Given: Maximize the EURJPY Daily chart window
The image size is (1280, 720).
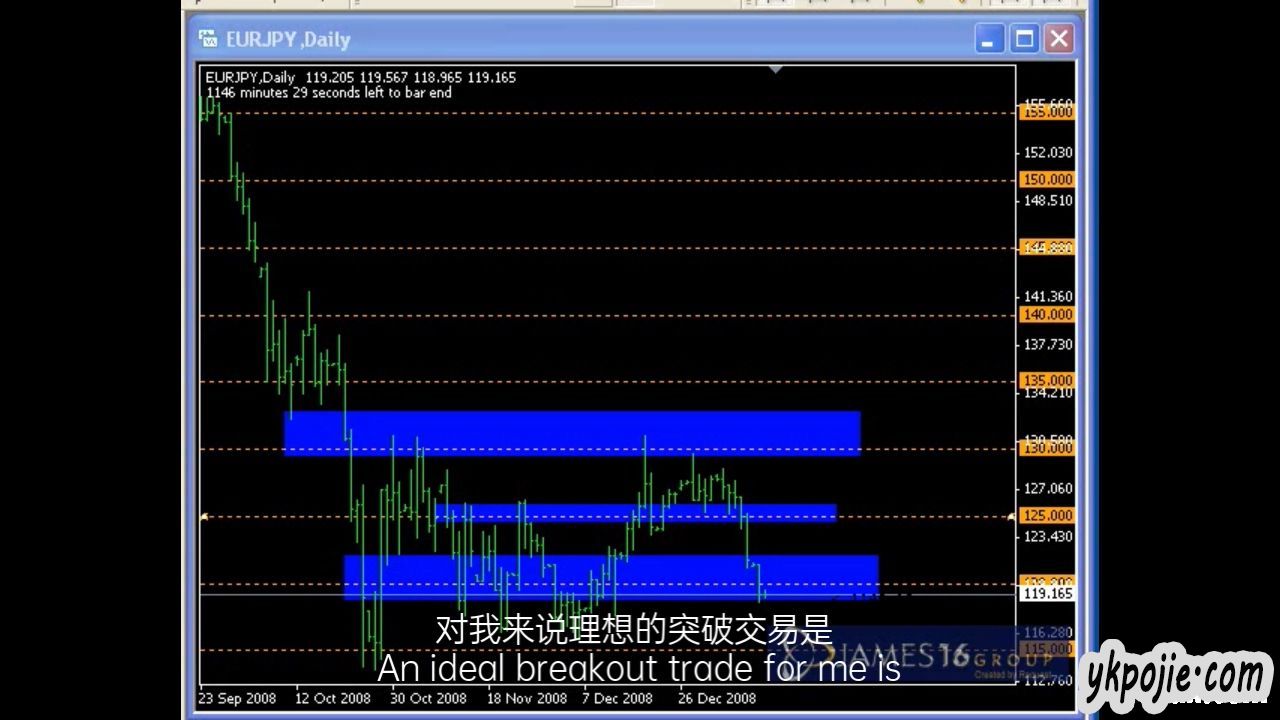Looking at the screenshot, I should [x=1024, y=39].
